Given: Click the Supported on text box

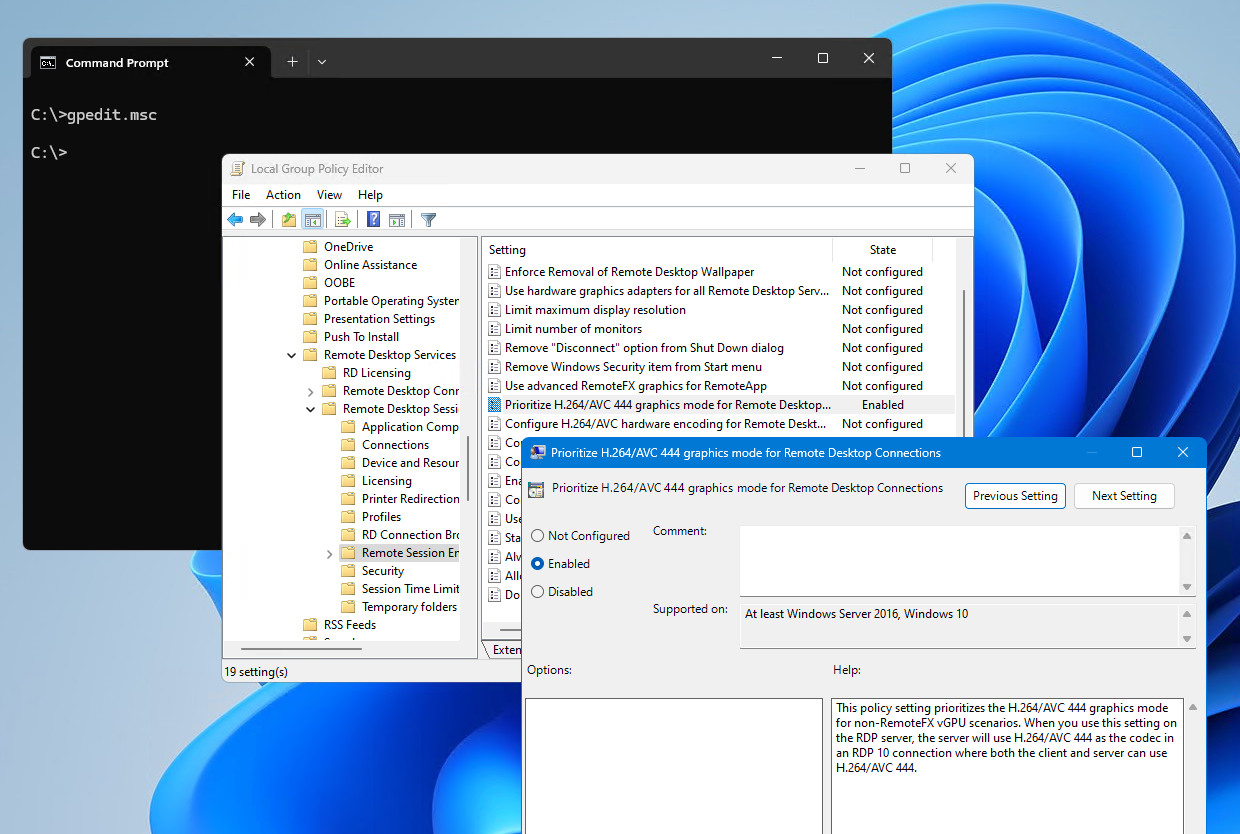Looking at the screenshot, I should tap(960, 626).
